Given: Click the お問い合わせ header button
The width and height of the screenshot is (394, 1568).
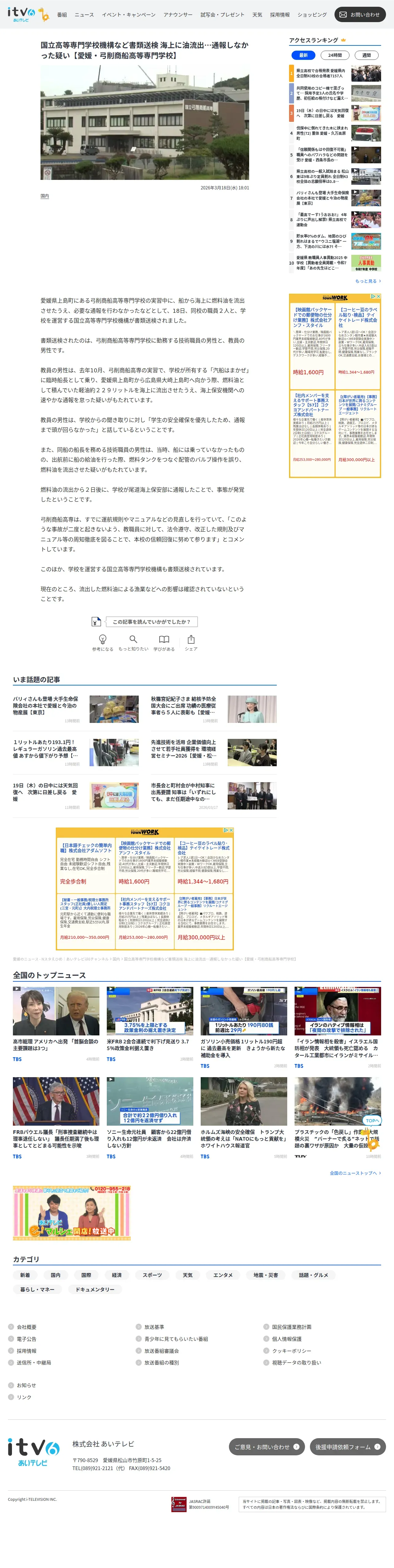Looking at the screenshot, I should pyautogui.click(x=360, y=15).
